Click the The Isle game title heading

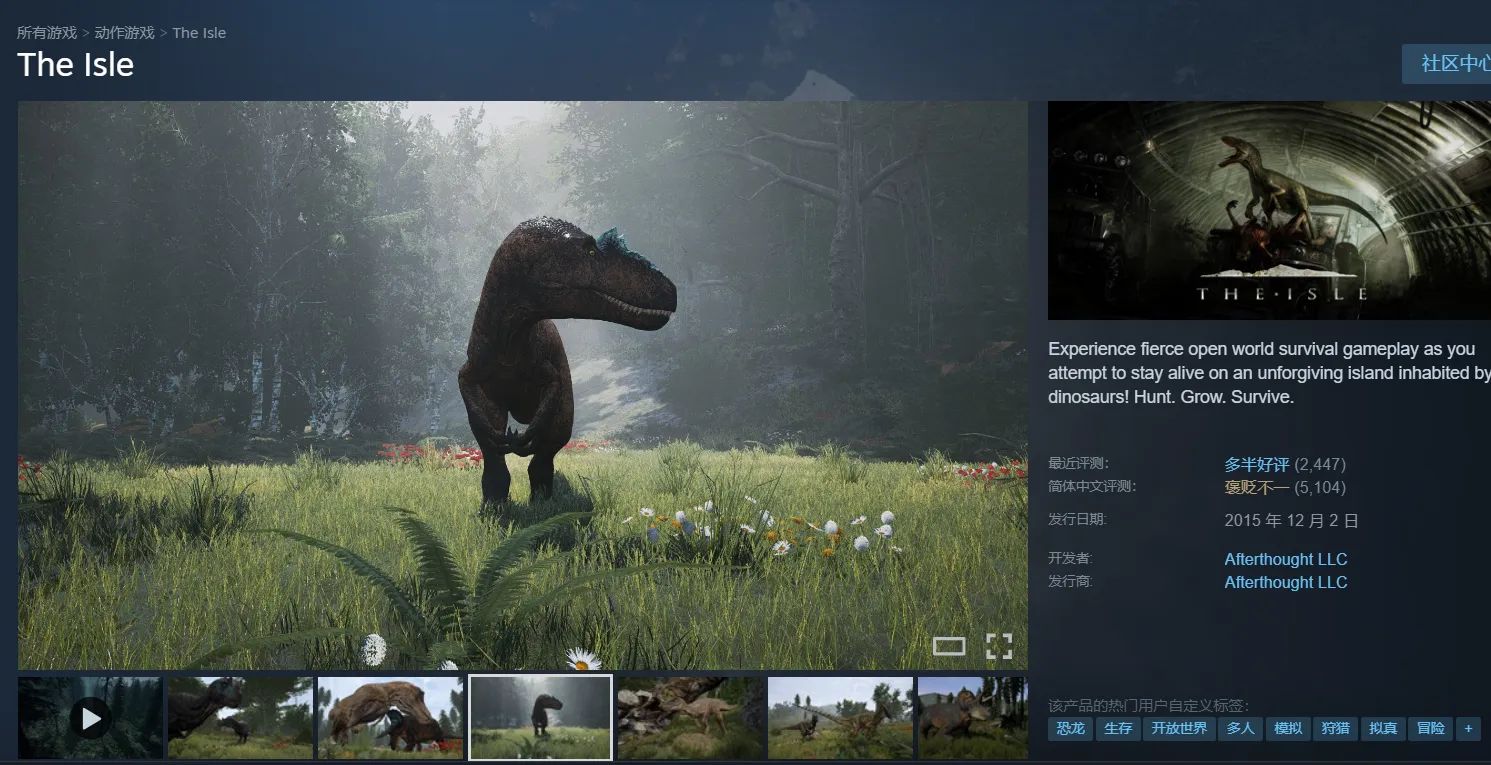[76, 65]
